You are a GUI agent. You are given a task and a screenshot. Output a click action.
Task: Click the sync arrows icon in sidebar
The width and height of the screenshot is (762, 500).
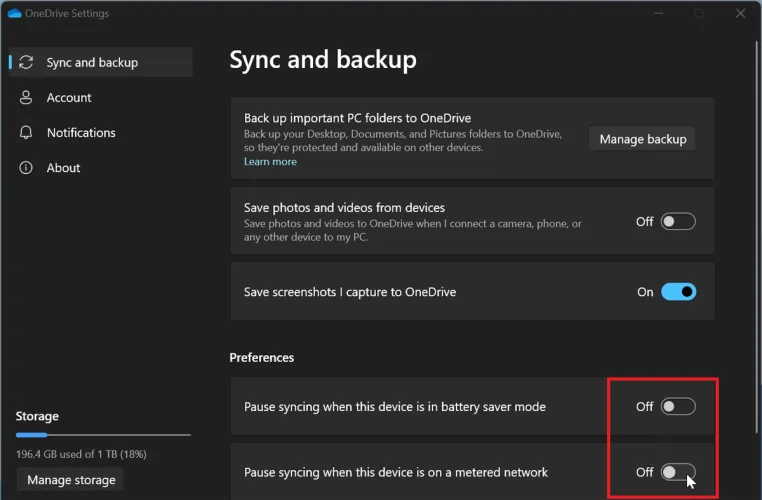pyautogui.click(x=27, y=62)
